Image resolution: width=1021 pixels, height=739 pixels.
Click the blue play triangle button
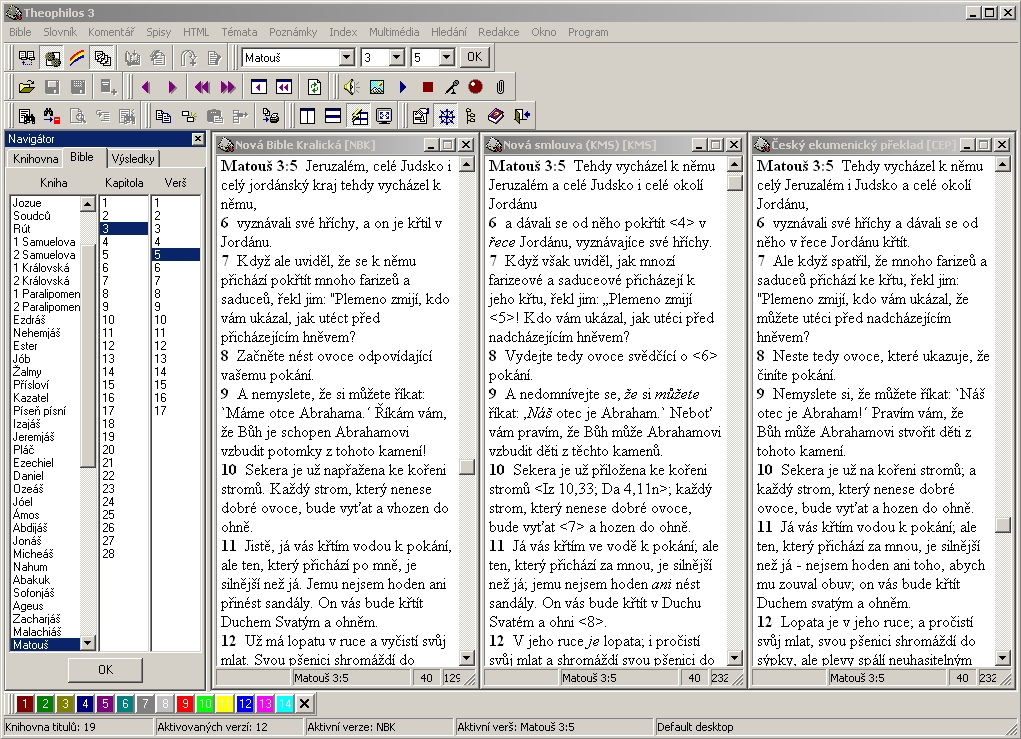pos(402,87)
